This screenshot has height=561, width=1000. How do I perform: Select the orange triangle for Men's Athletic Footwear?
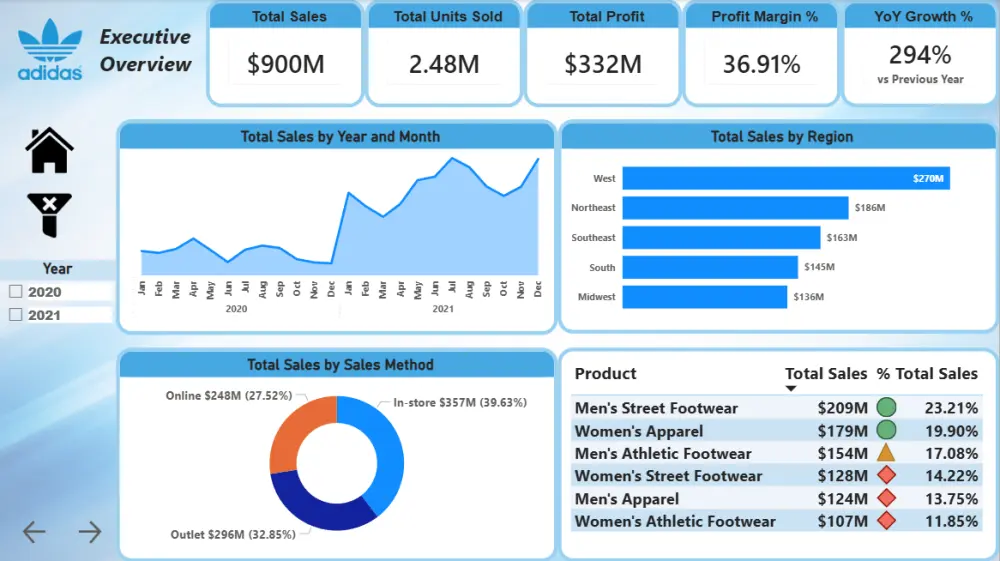coord(886,453)
